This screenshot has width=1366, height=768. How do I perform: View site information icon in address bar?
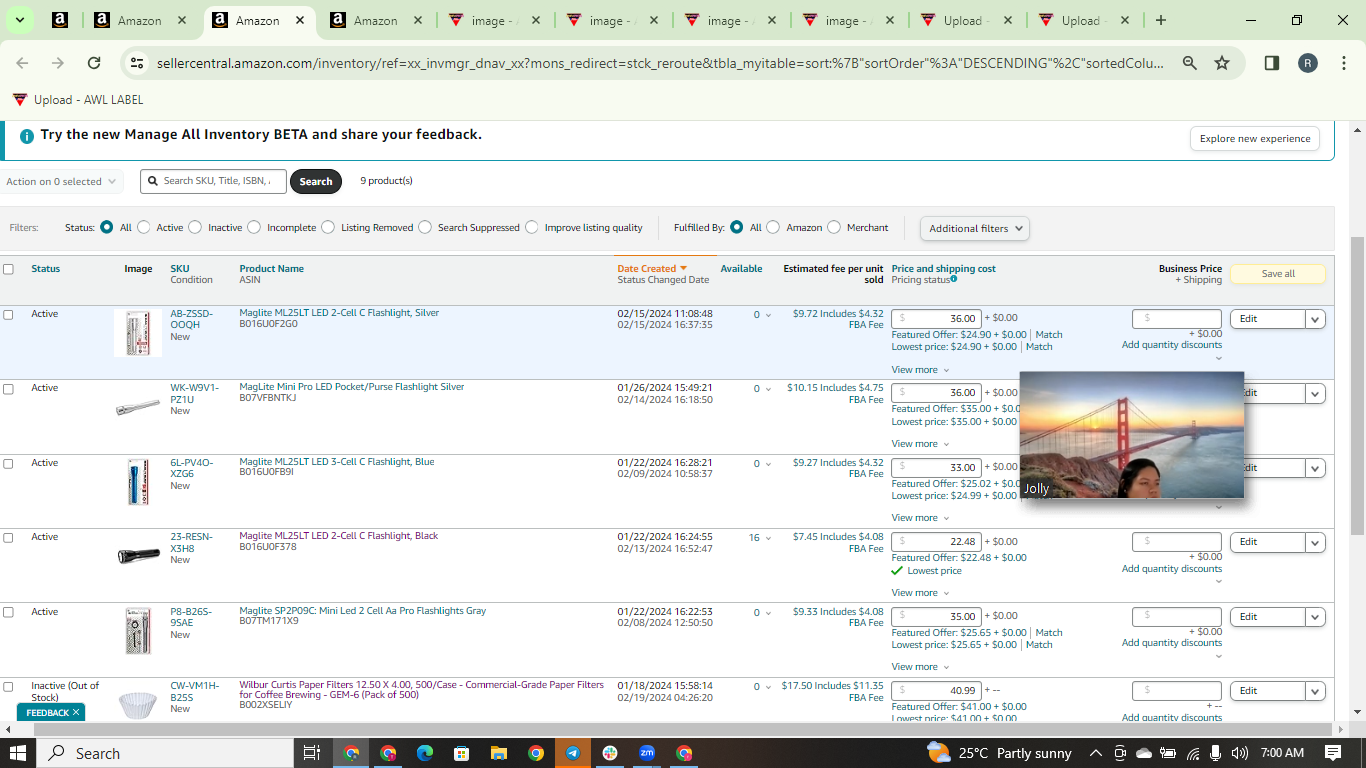(x=138, y=63)
